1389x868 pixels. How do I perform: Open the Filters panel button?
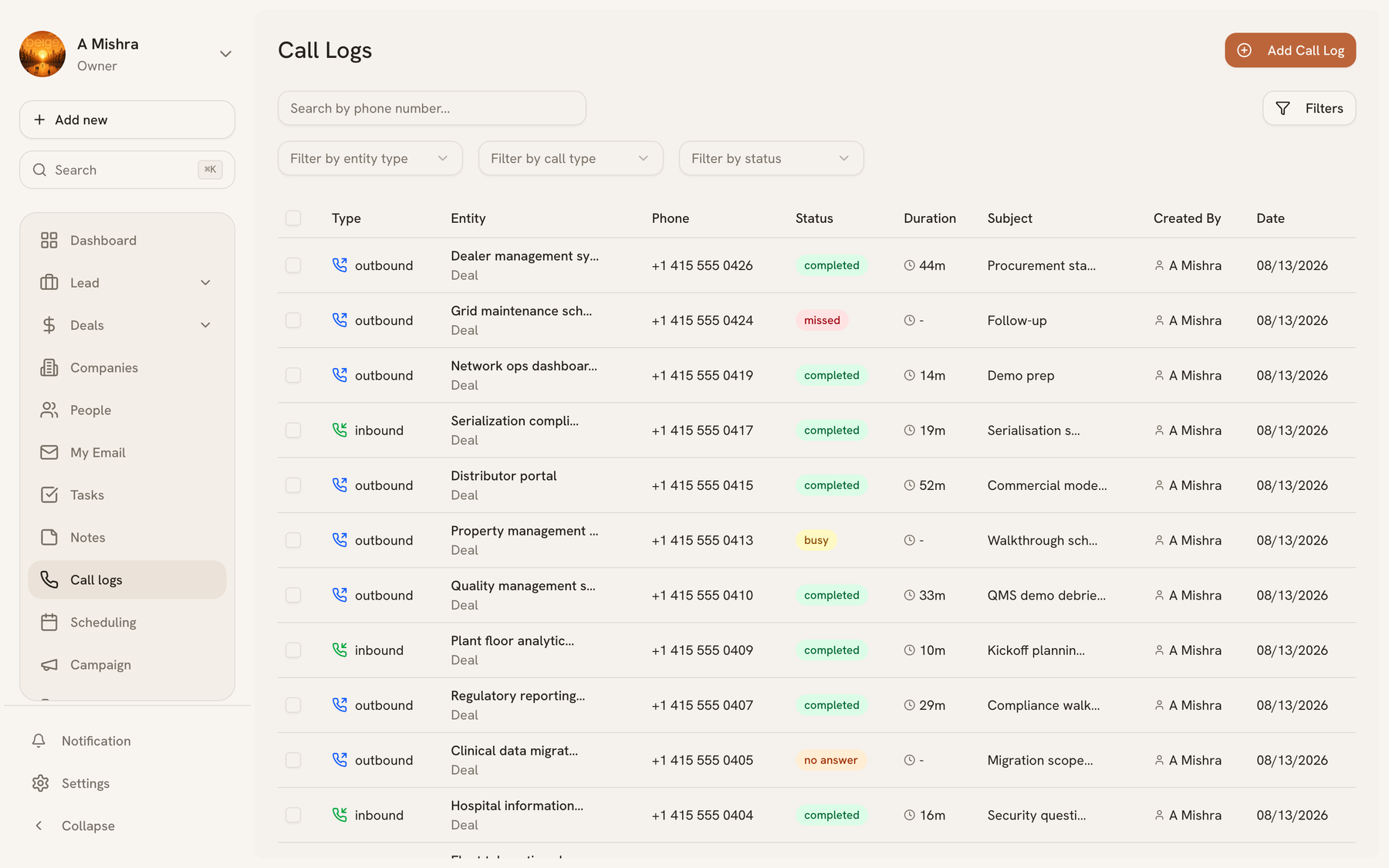pos(1310,109)
